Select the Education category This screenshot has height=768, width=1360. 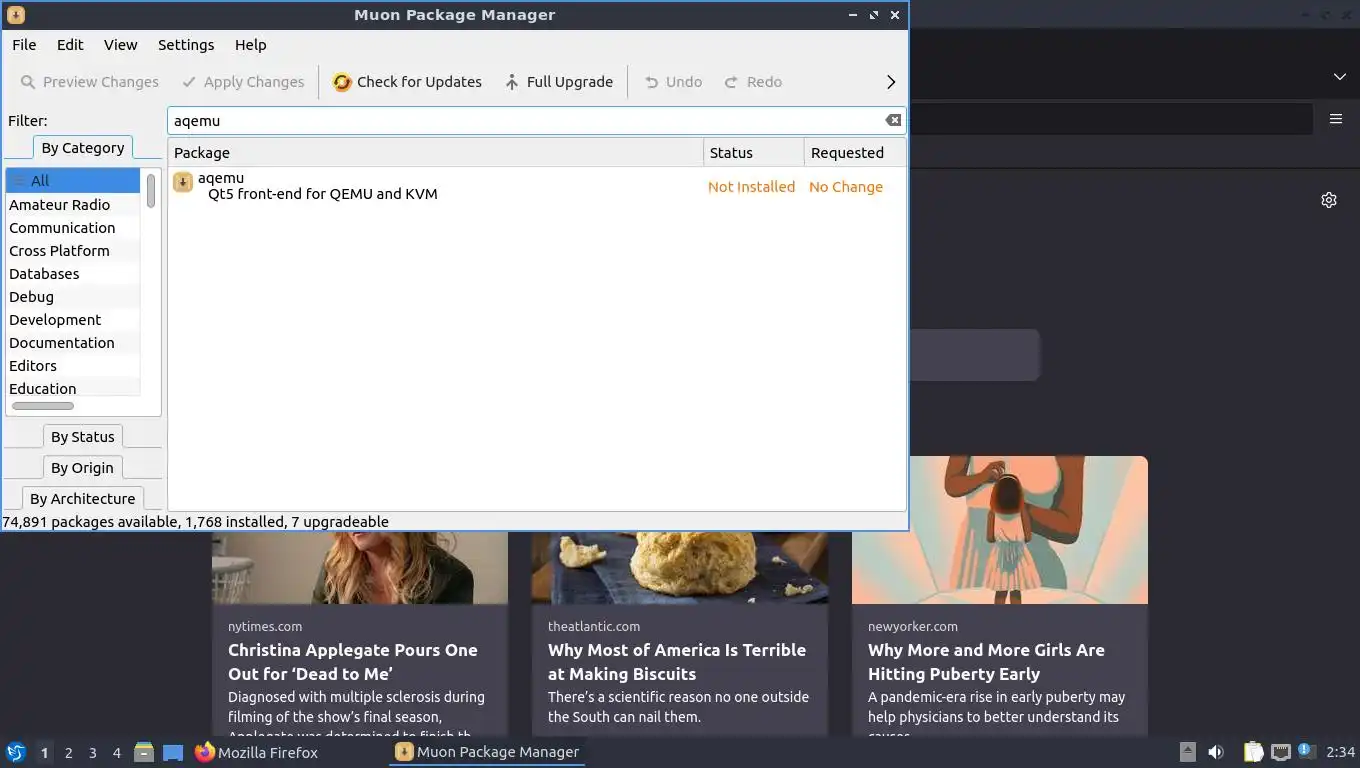coord(73,388)
